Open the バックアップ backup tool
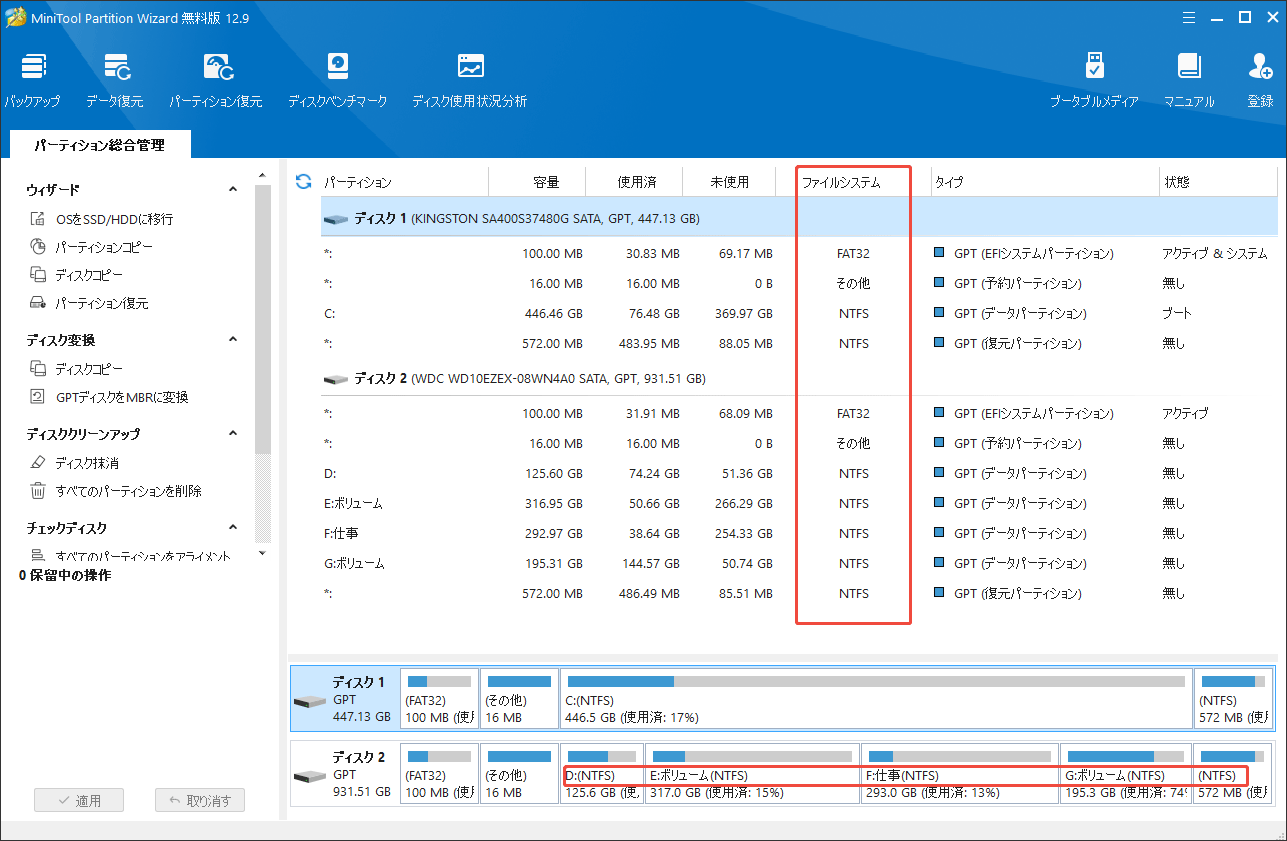 click(x=32, y=80)
